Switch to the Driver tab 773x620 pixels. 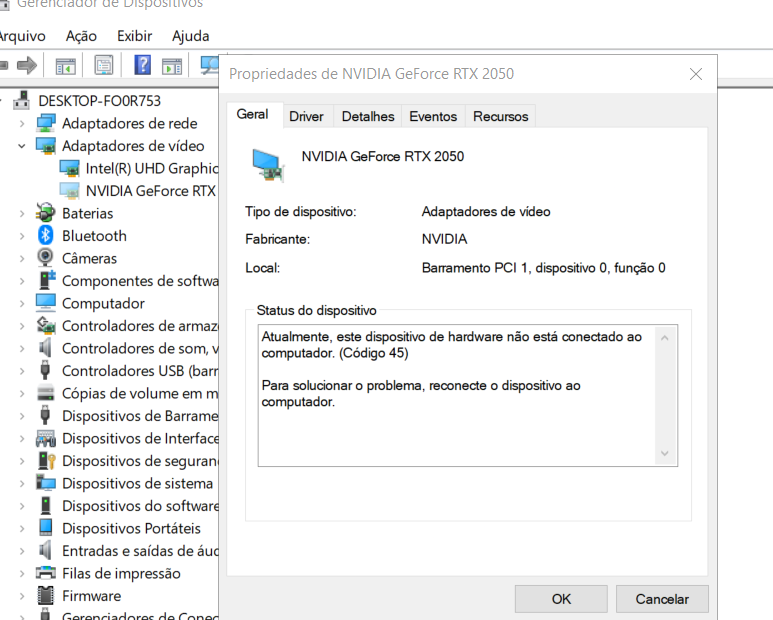coord(306,116)
